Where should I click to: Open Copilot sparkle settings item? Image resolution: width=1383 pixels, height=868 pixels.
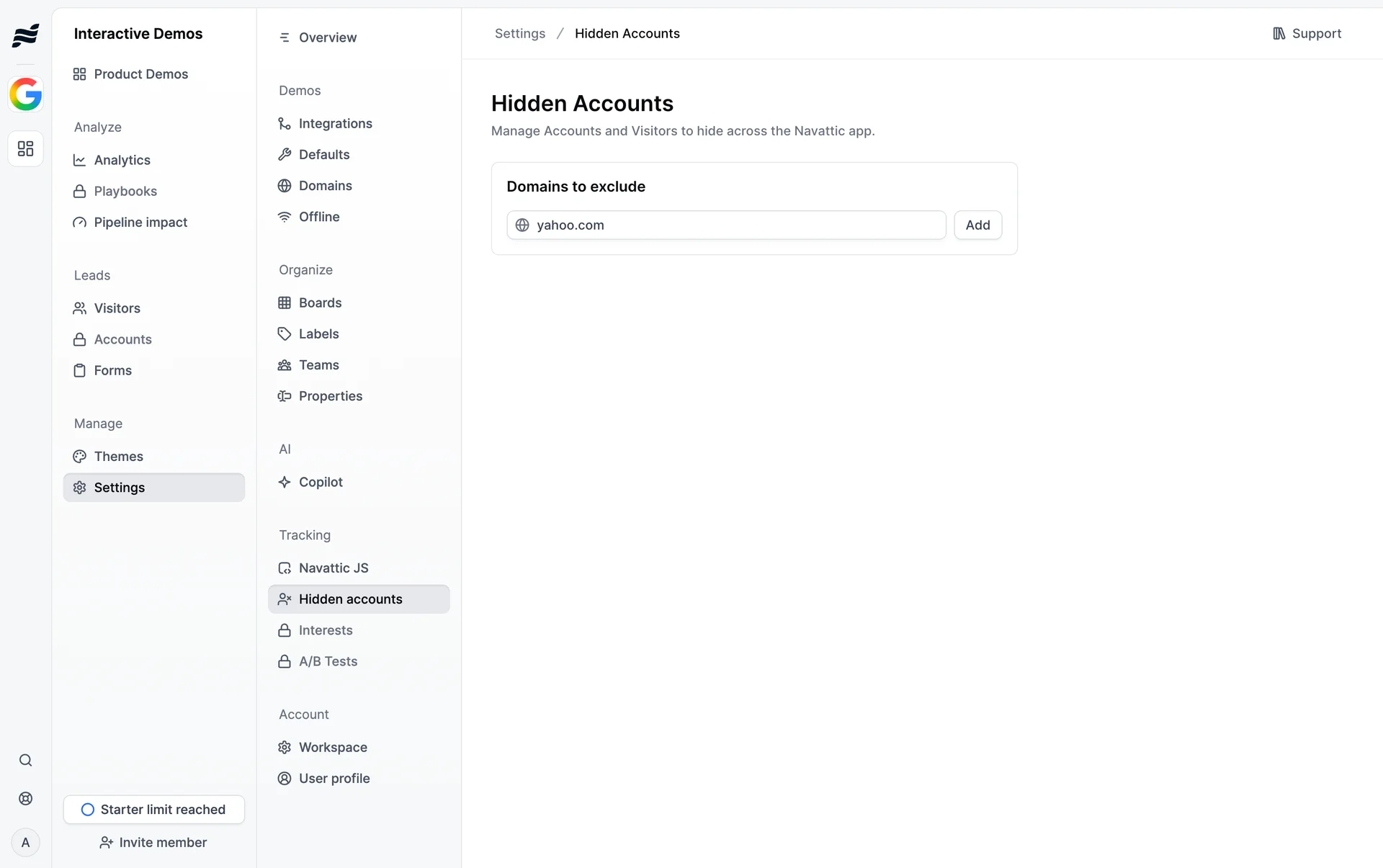point(320,483)
